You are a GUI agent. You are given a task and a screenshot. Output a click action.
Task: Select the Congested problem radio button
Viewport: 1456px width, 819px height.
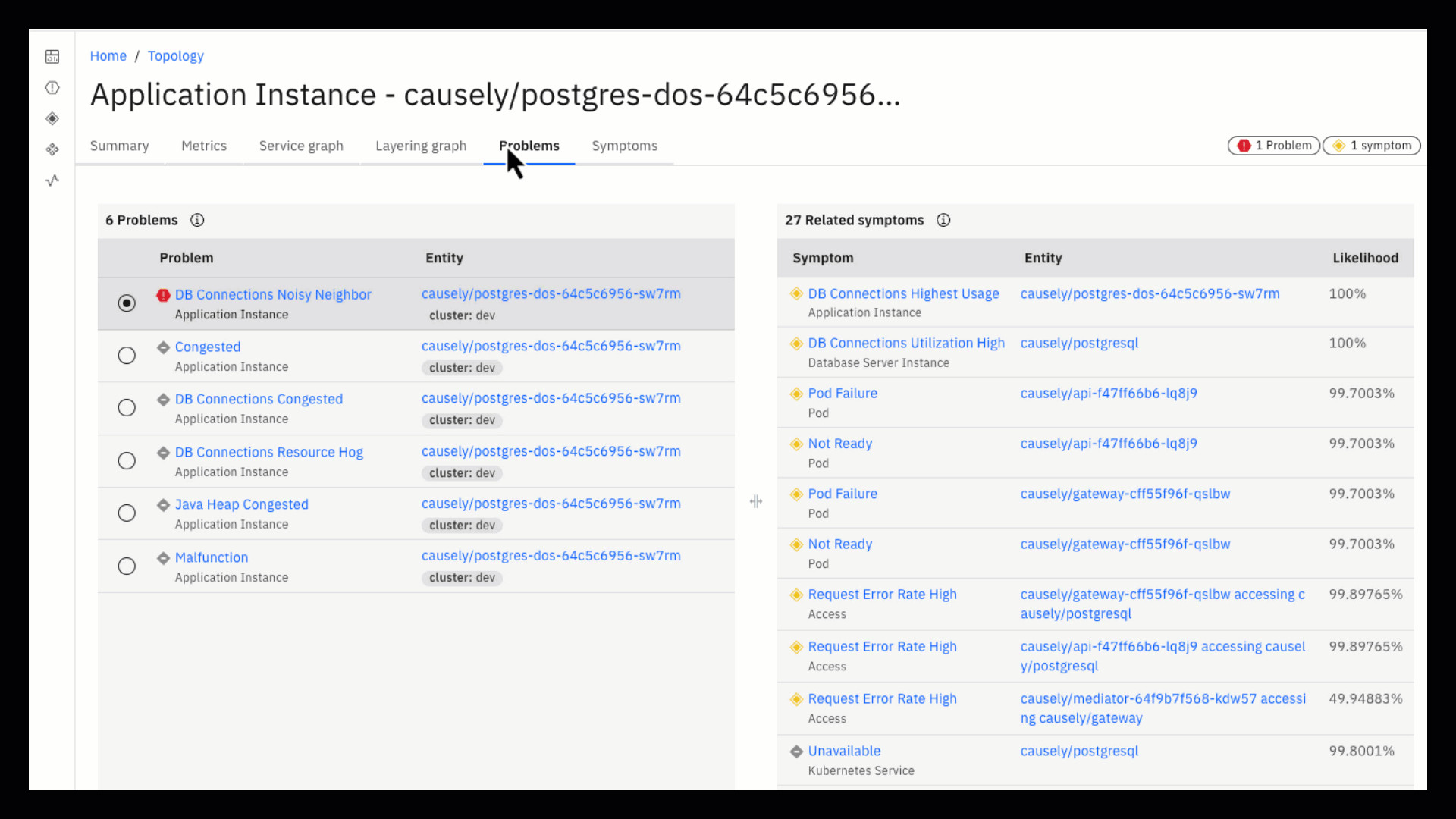click(x=127, y=356)
